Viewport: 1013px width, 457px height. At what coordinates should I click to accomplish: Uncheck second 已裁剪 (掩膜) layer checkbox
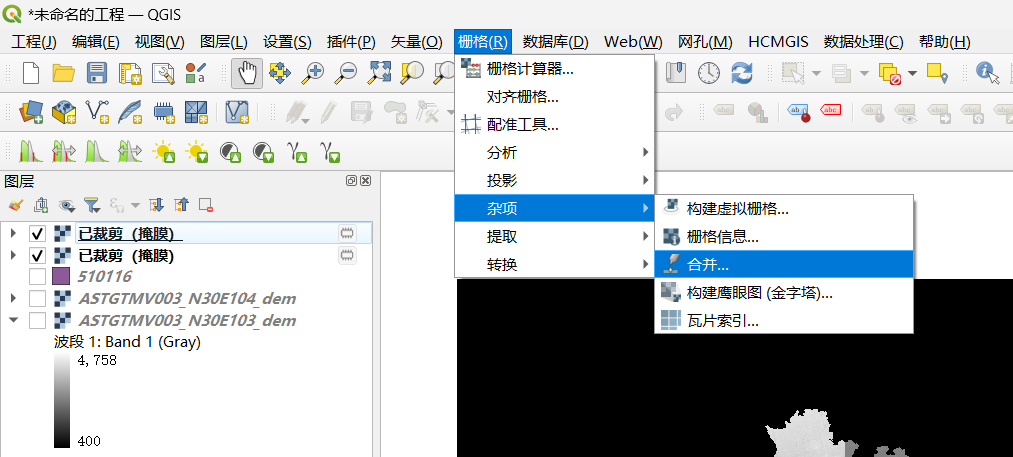pos(37,255)
